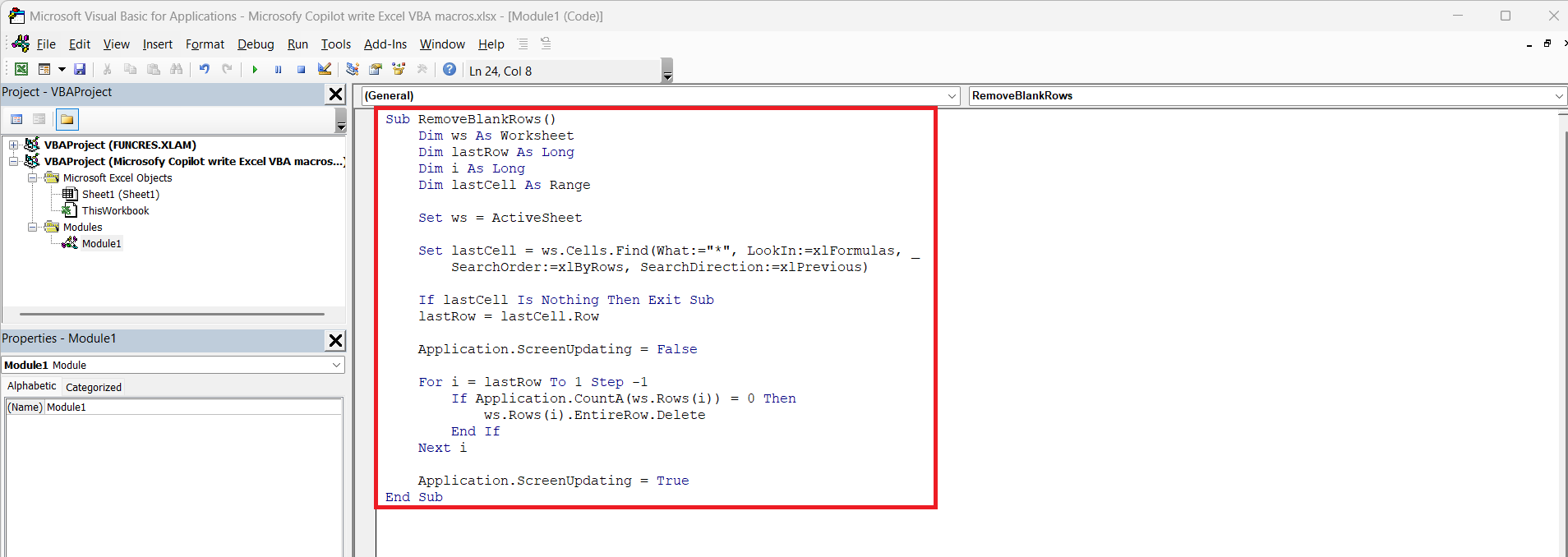This screenshot has height=557, width=1568.
Task: Click the Reset stop icon
Action: pyautogui.click(x=302, y=70)
